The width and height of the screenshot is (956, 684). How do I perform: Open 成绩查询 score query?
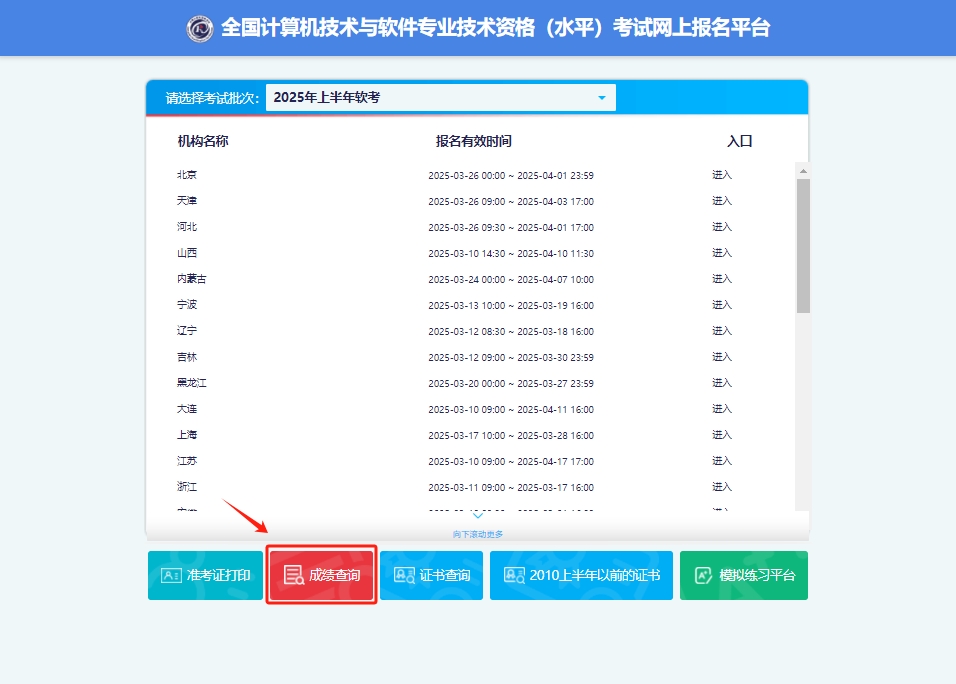pos(321,575)
